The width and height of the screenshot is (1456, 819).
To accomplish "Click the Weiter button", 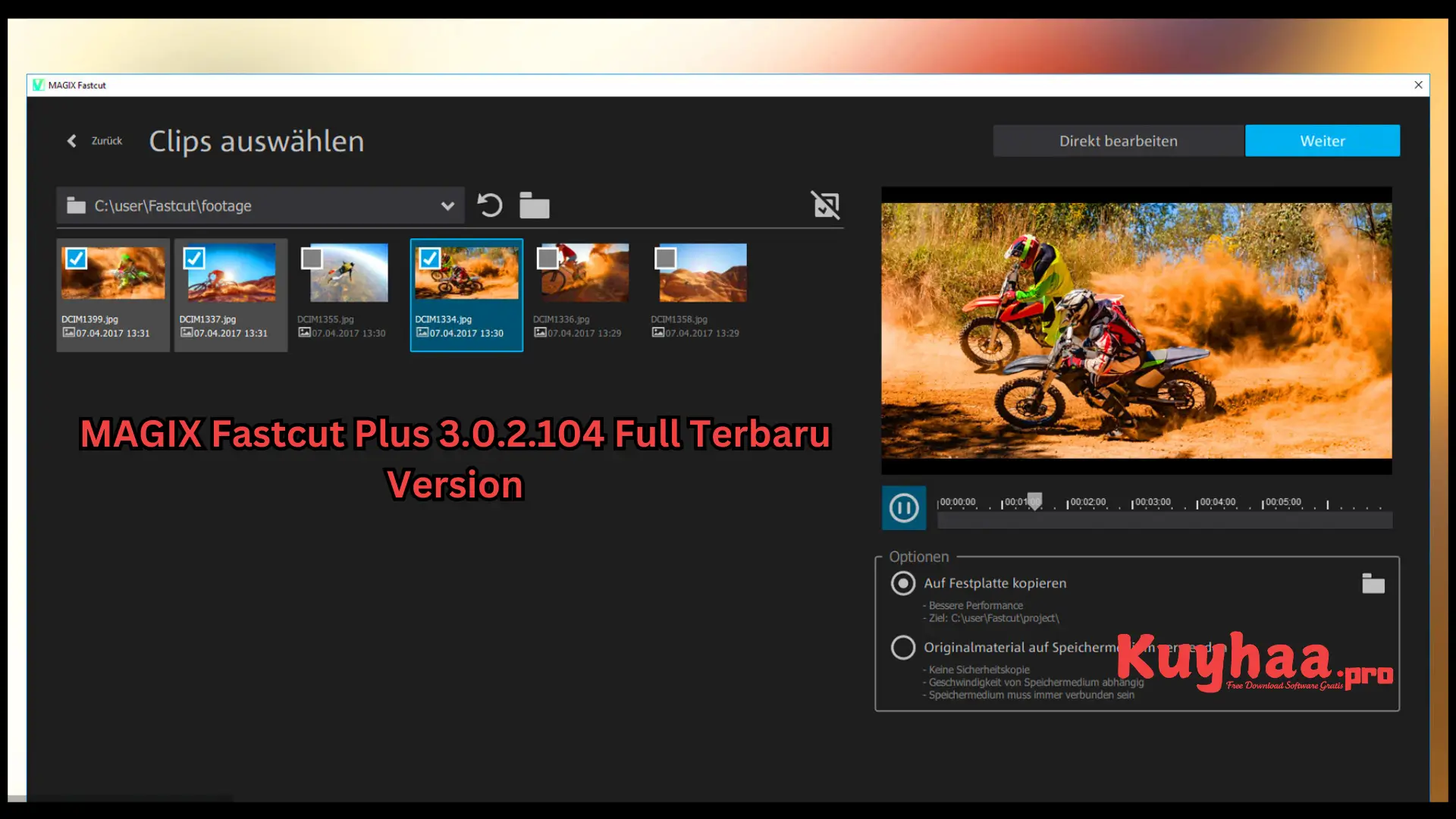I will [1323, 141].
